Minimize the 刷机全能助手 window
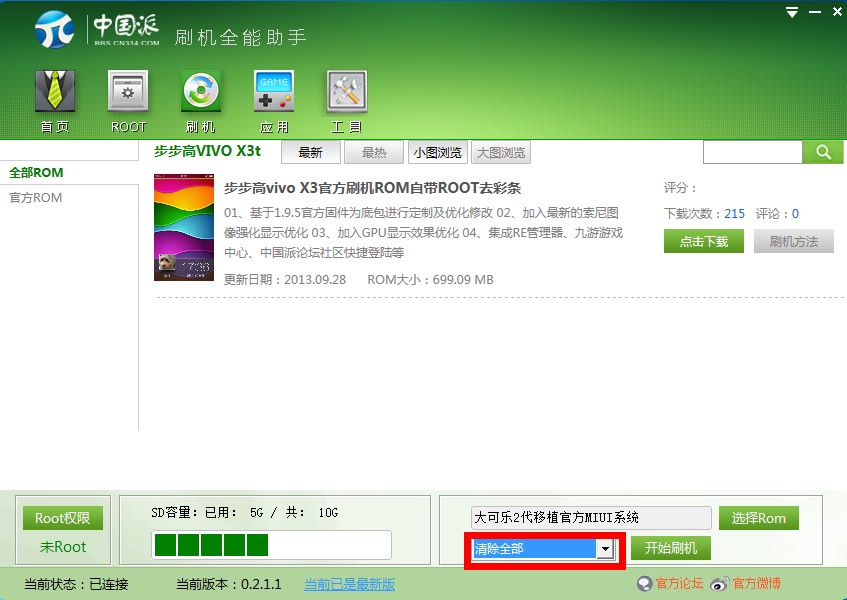Image resolution: width=847 pixels, height=600 pixels. coord(815,12)
